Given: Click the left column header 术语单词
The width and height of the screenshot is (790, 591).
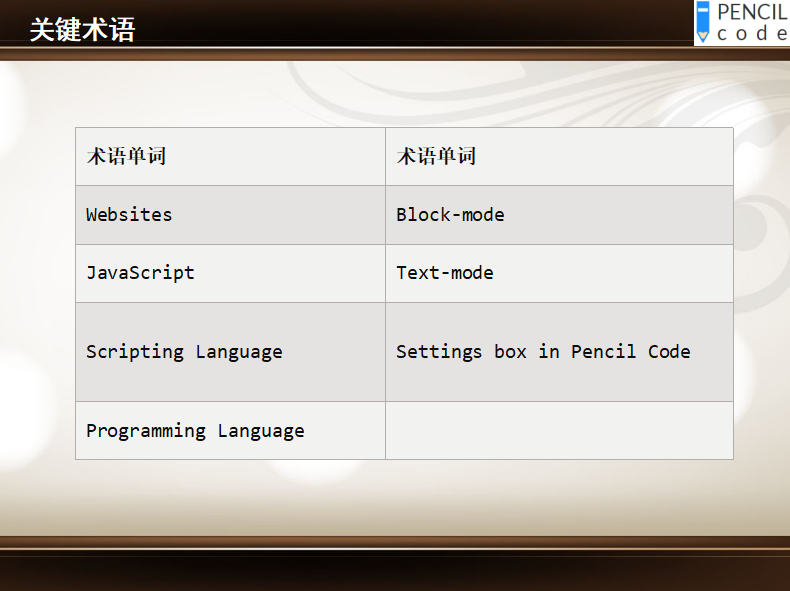Looking at the screenshot, I should click(x=230, y=157).
